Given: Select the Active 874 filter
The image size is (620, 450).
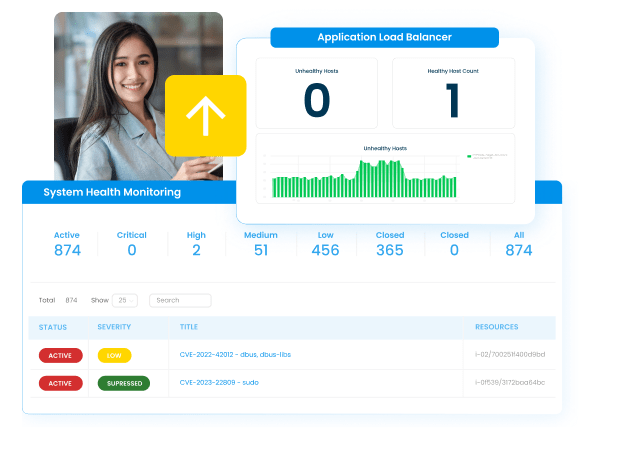Looking at the screenshot, I should click(x=67, y=244).
